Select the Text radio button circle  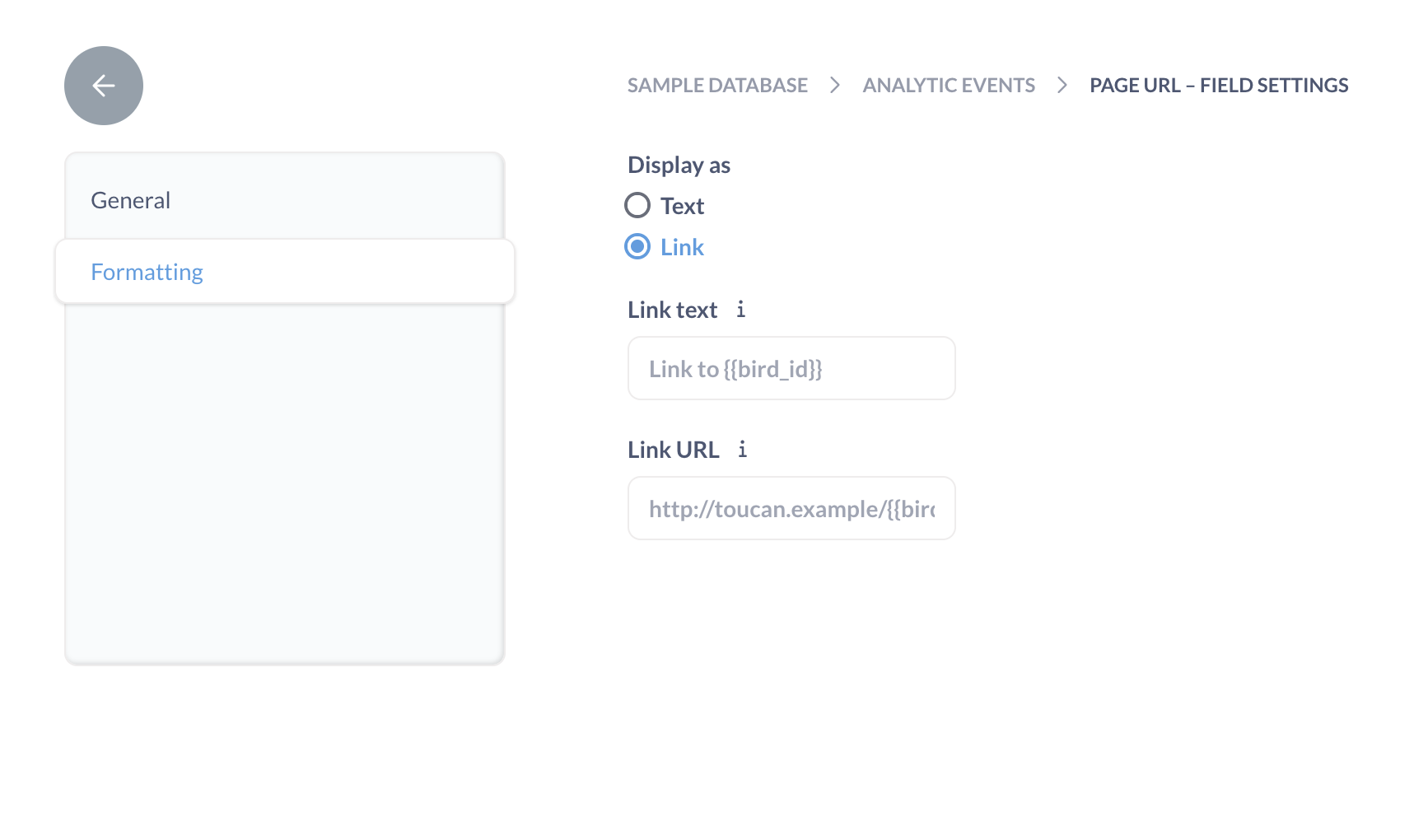click(x=637, y=206)
